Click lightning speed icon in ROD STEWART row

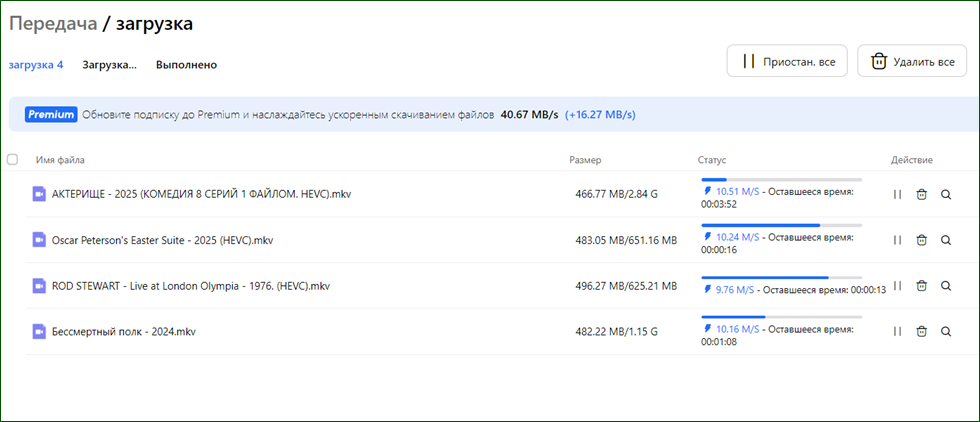tap(708, 289)
